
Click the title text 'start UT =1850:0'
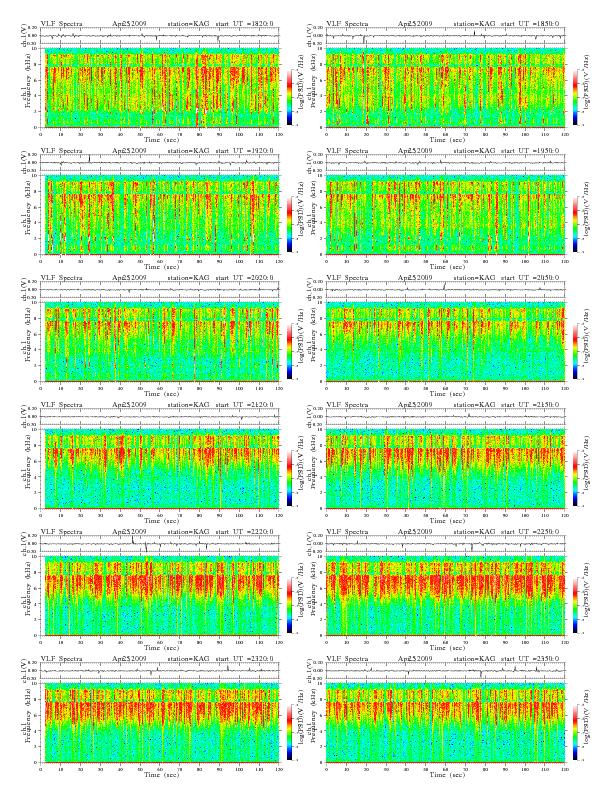pos(530,24)
